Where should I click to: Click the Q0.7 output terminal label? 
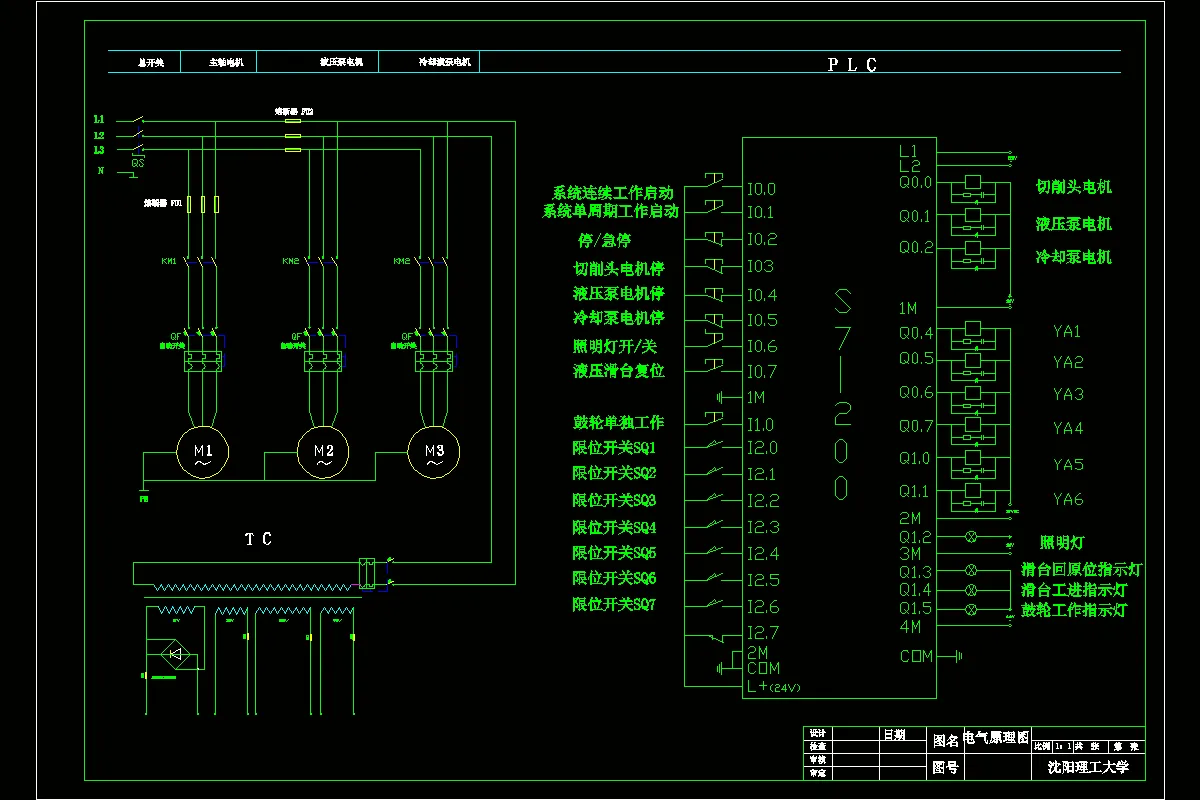click(x=916, y=427)
